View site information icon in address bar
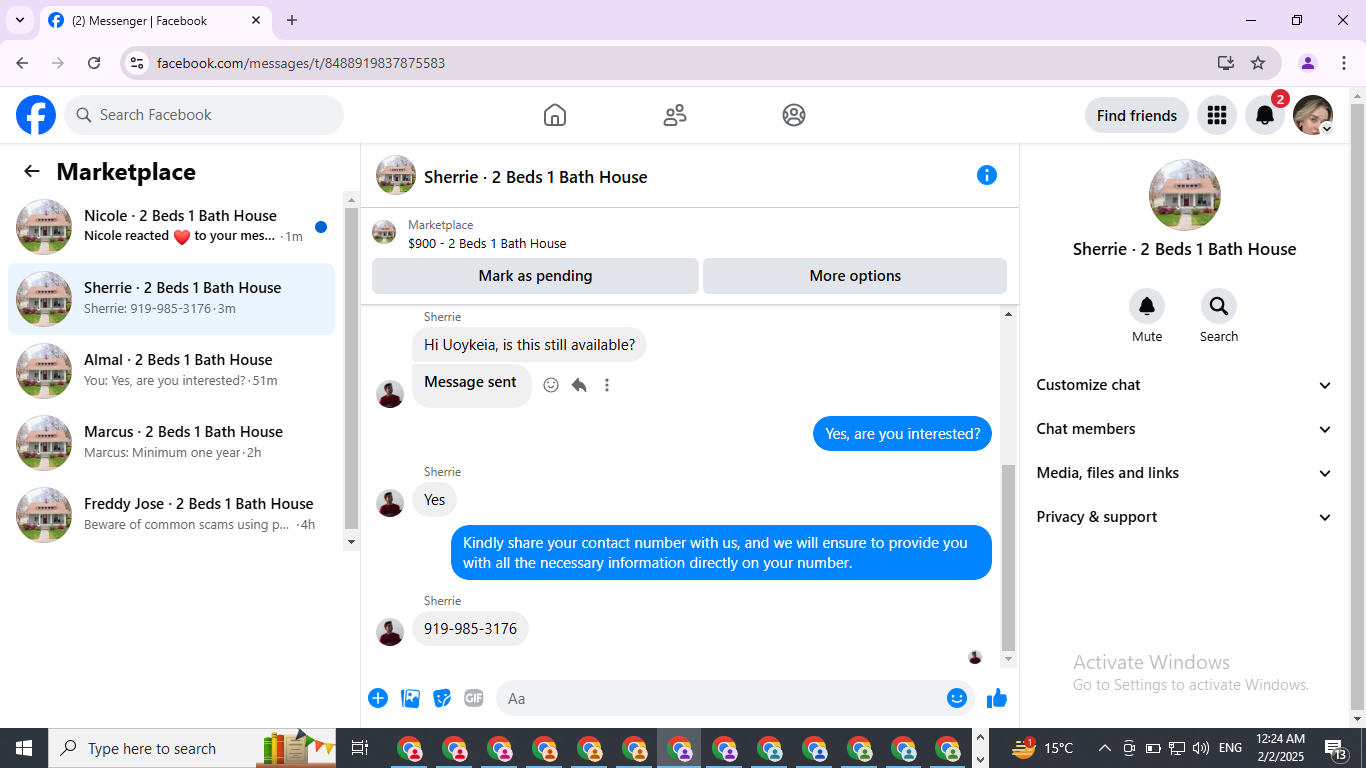 [137, 63]
